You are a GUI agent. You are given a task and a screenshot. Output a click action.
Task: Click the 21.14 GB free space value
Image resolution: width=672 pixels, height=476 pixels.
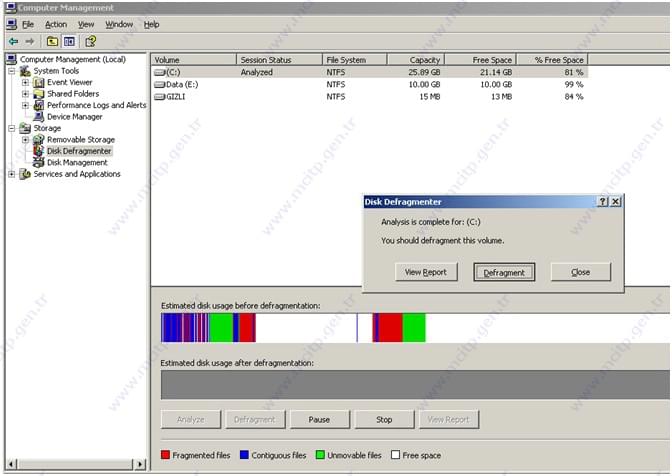click(496, 72)
